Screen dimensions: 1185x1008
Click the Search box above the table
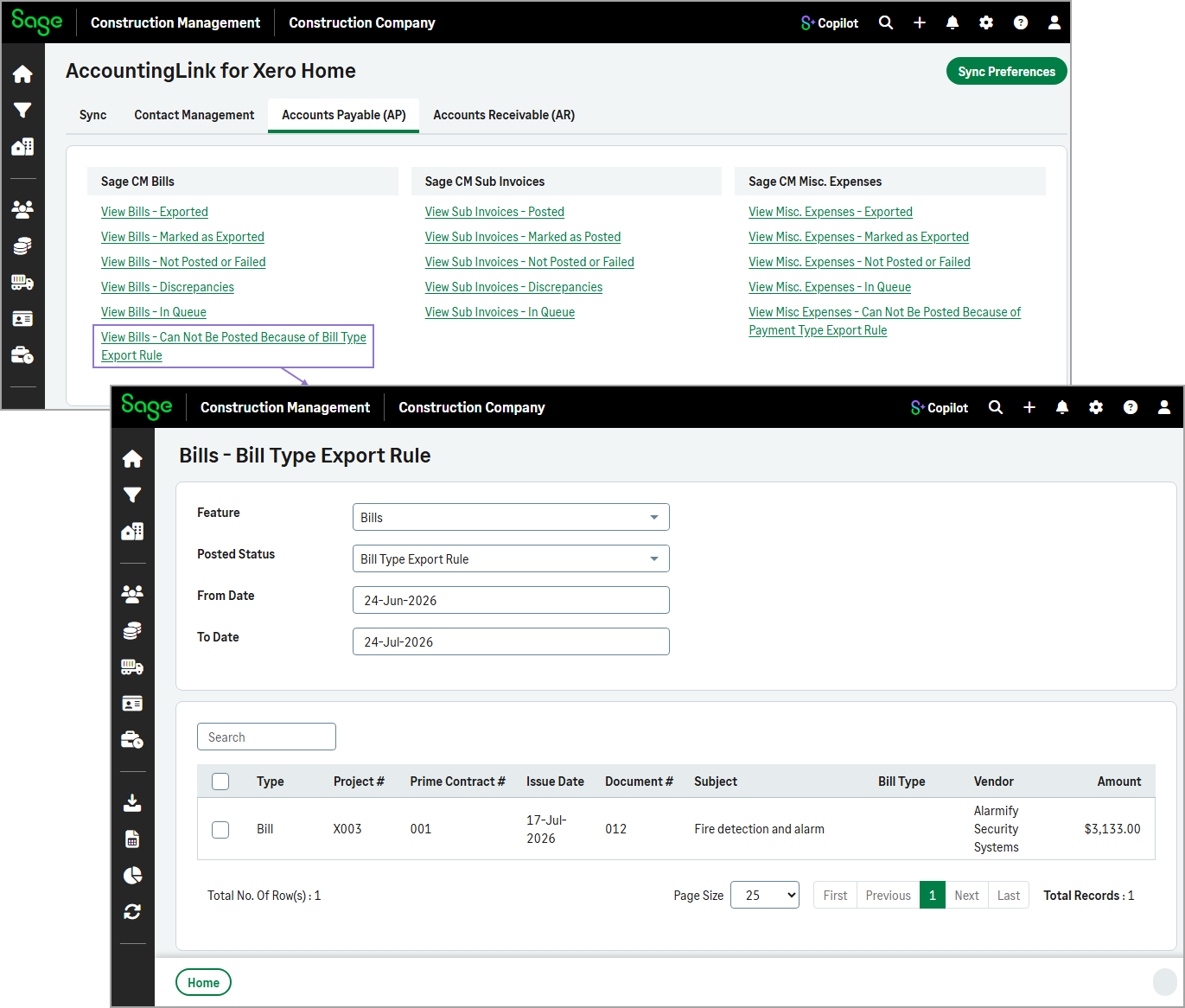(266, 737)
